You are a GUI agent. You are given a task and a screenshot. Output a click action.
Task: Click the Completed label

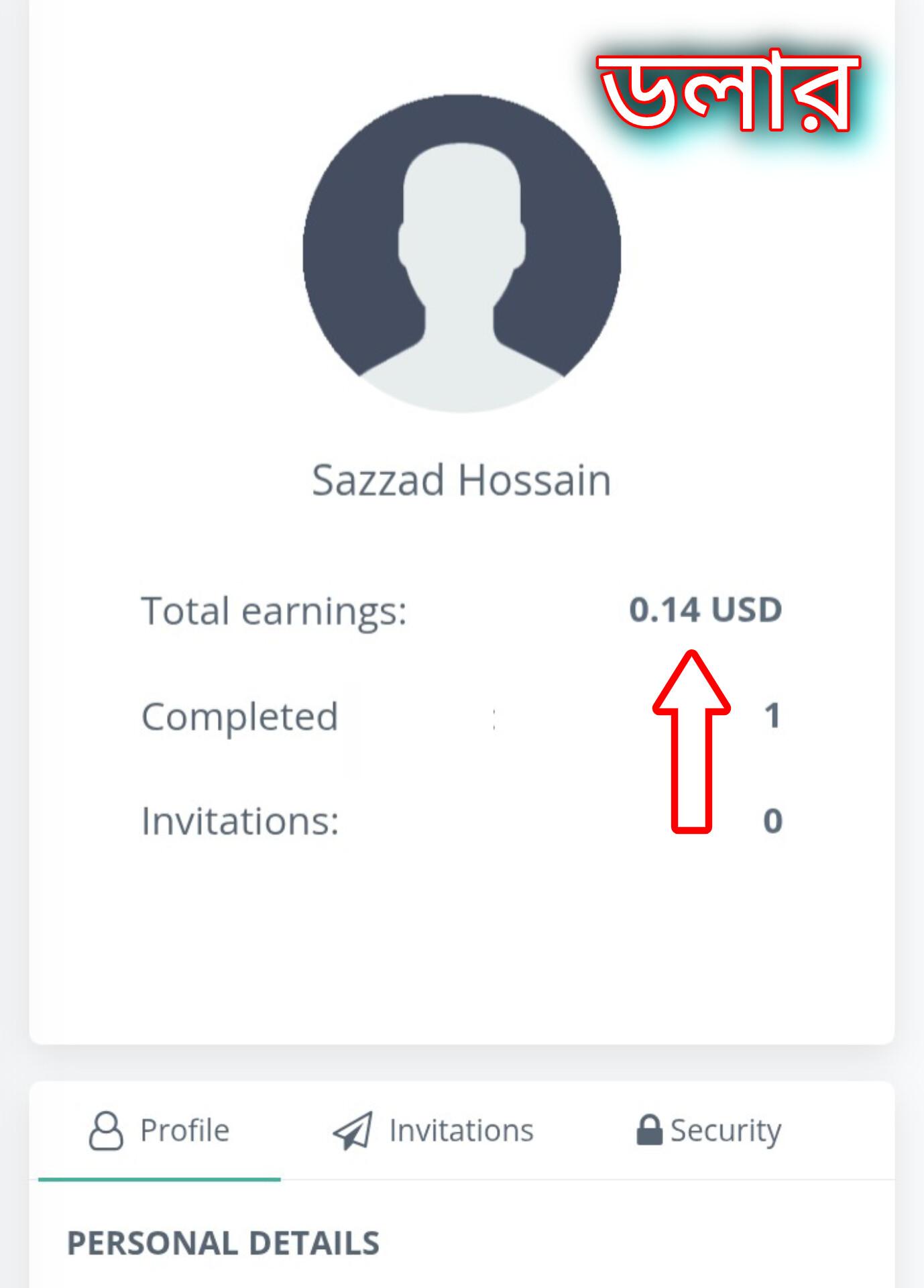pos(239,716)
